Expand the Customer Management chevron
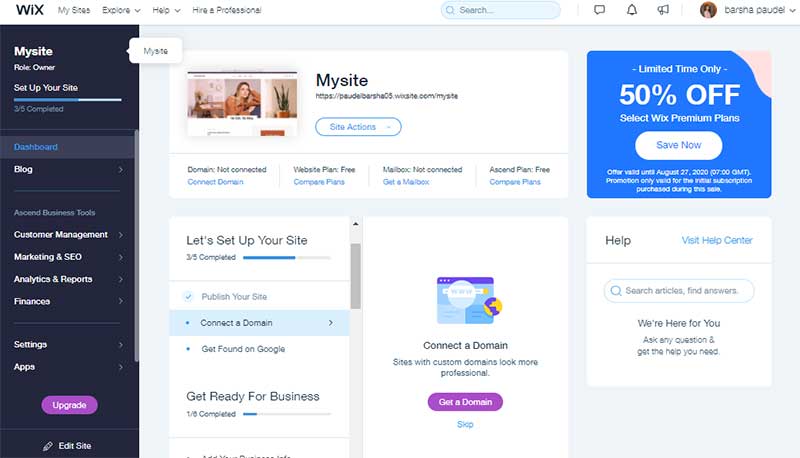Image resolution: width=800 pixels, height=458 pixels. (120, 235)
